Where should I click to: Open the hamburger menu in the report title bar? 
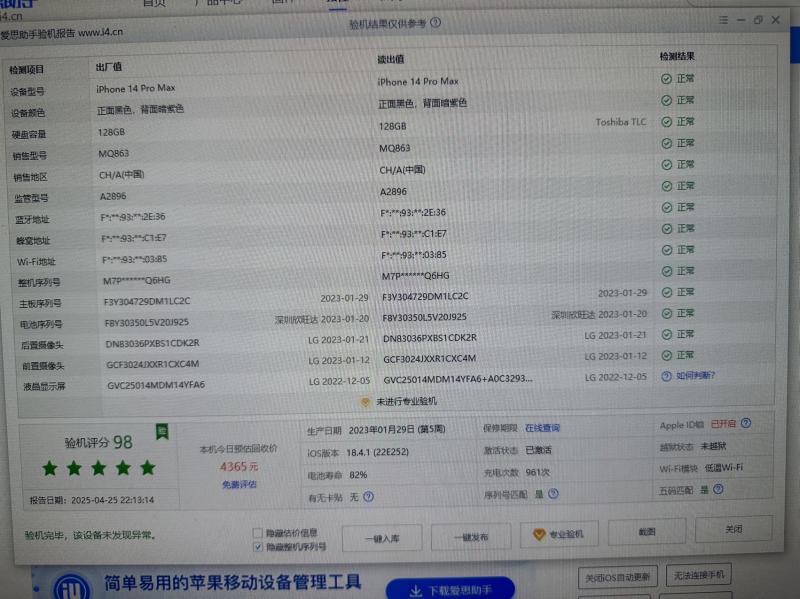723,20
